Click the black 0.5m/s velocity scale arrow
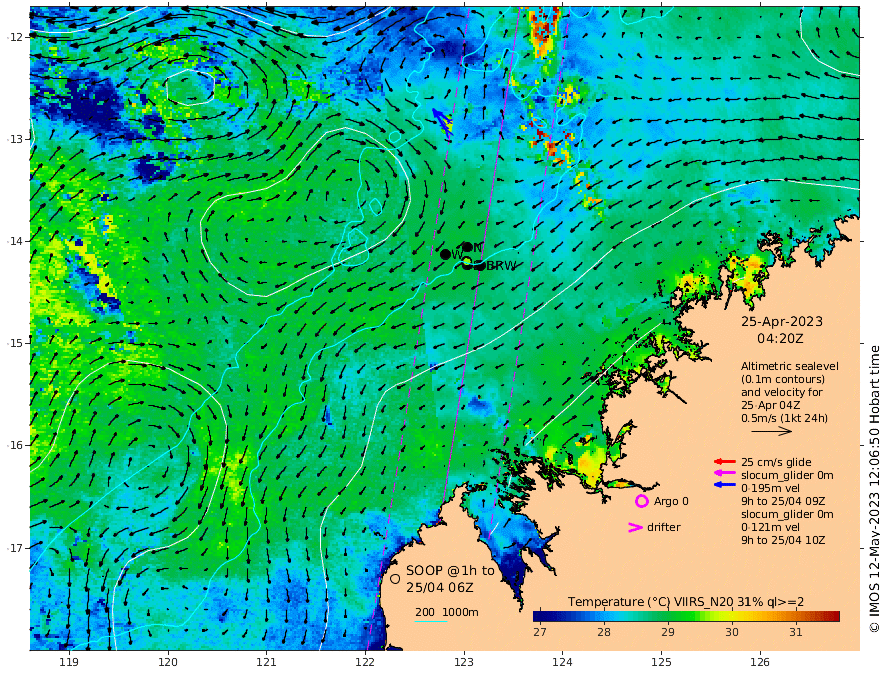This screenshot has height=680, width=880. 772,431
